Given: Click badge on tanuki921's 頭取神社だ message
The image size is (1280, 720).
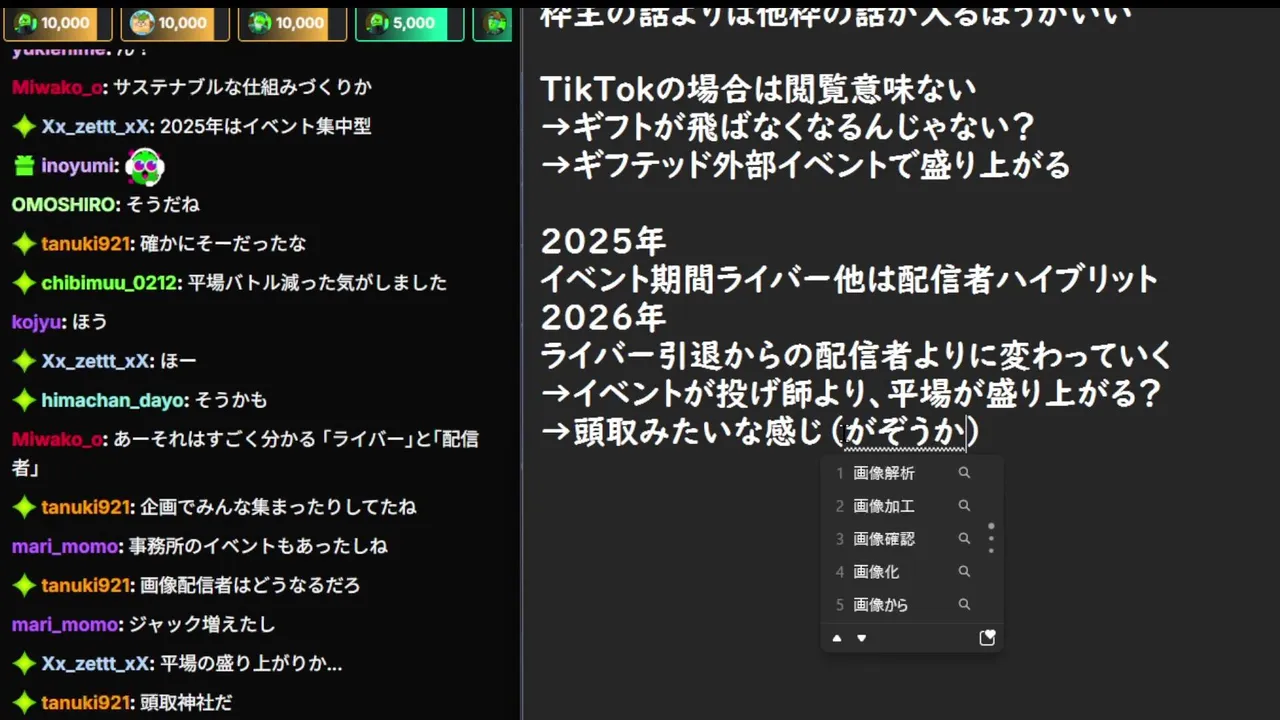Looking at the screenshot, I should 24,703.
